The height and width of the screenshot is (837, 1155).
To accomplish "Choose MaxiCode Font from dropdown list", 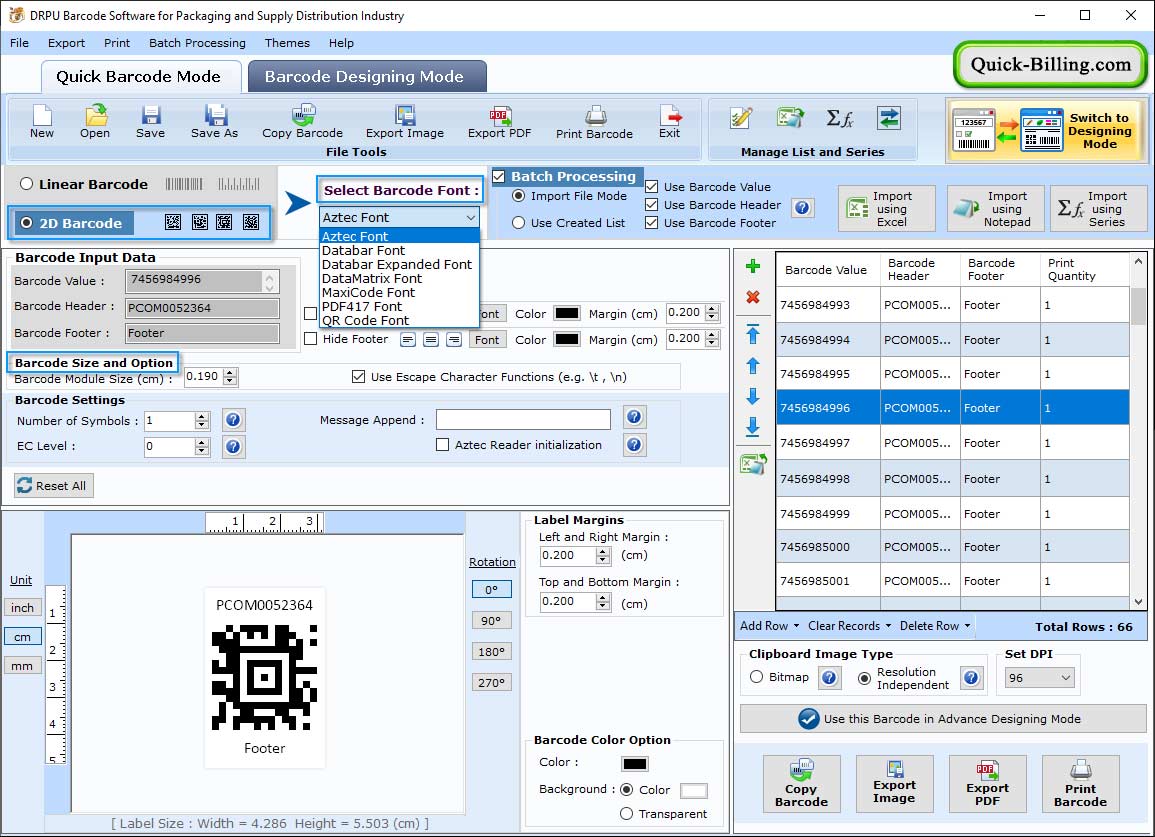I will [400, 293].
